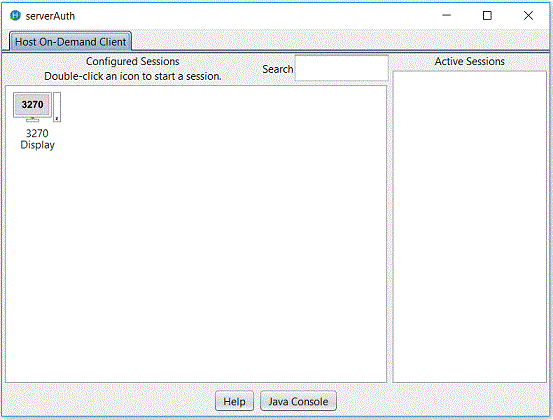Click the Active Sessions heading
Screen dimensions: 553x420
coord(469,61)
